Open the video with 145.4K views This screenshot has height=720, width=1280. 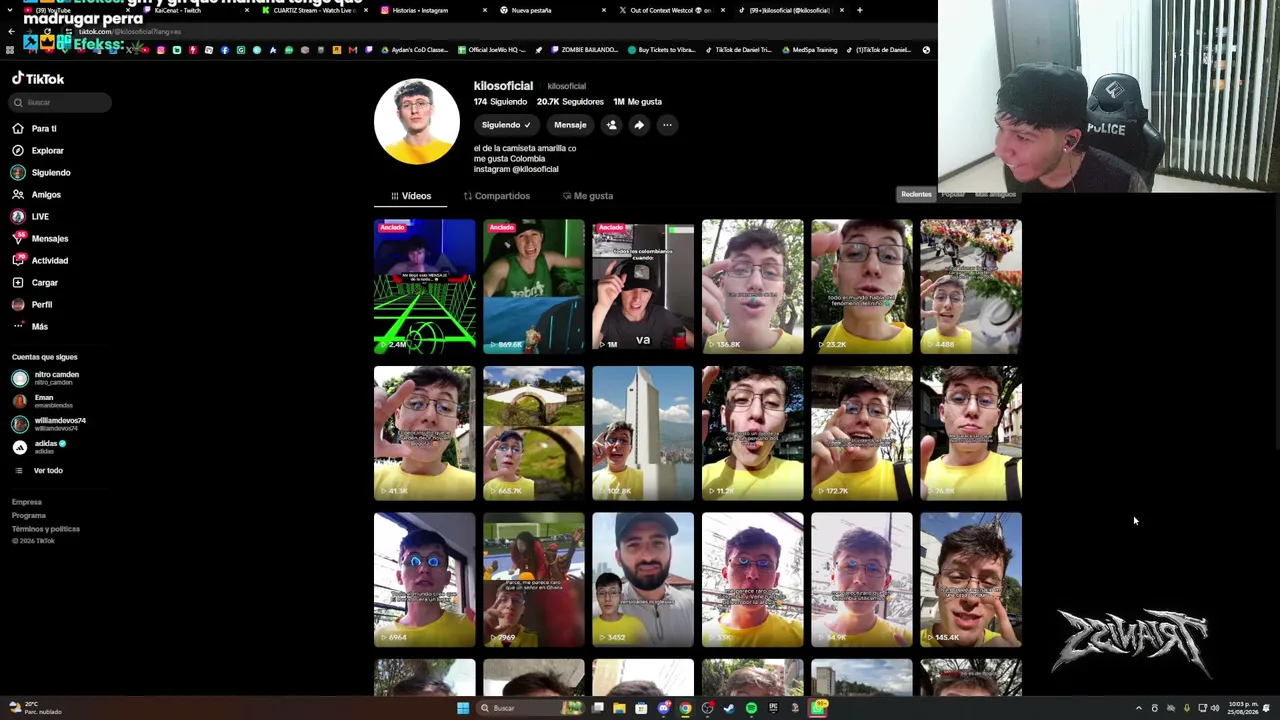(971, 580)
